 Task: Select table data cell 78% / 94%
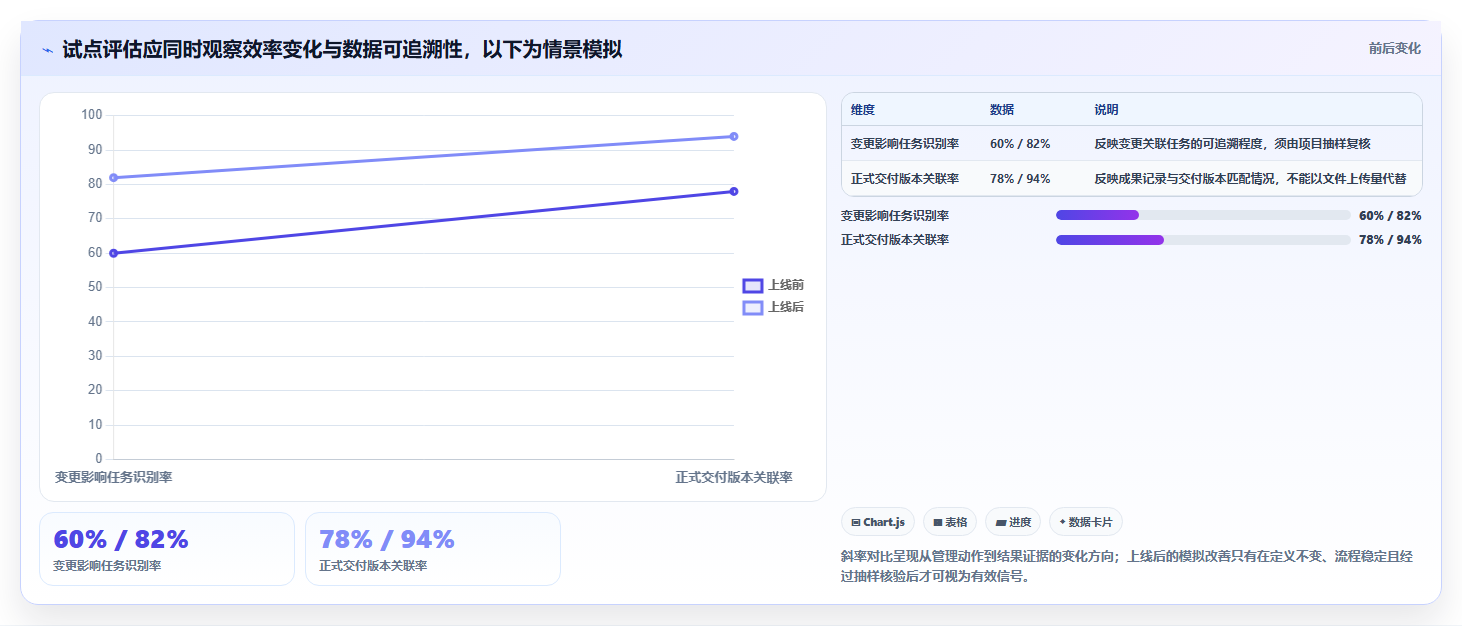[1020, 179]
